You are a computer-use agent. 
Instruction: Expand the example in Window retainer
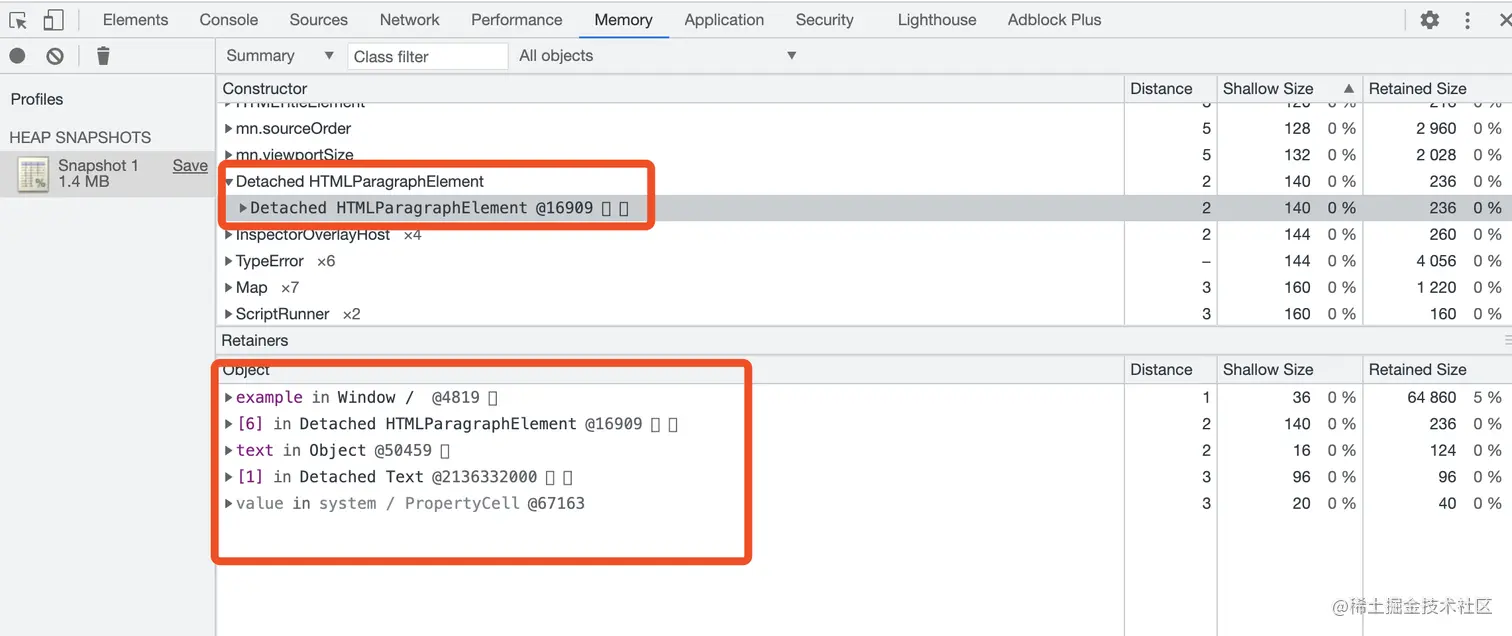point(229,398)
